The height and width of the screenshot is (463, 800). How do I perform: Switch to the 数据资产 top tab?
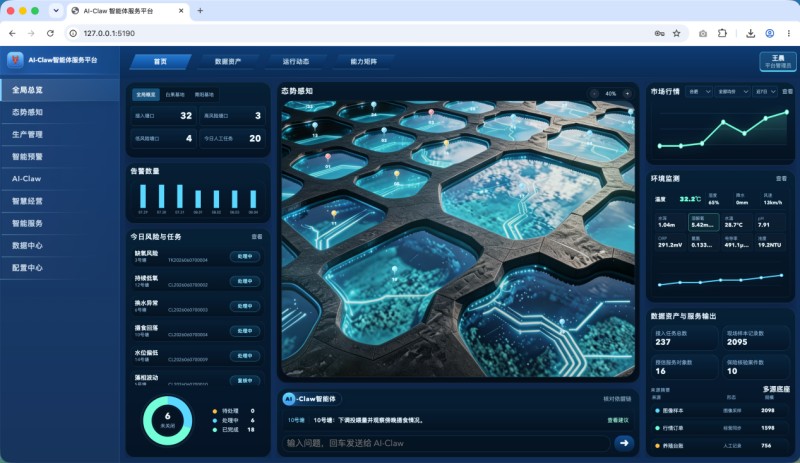point(228,61)
